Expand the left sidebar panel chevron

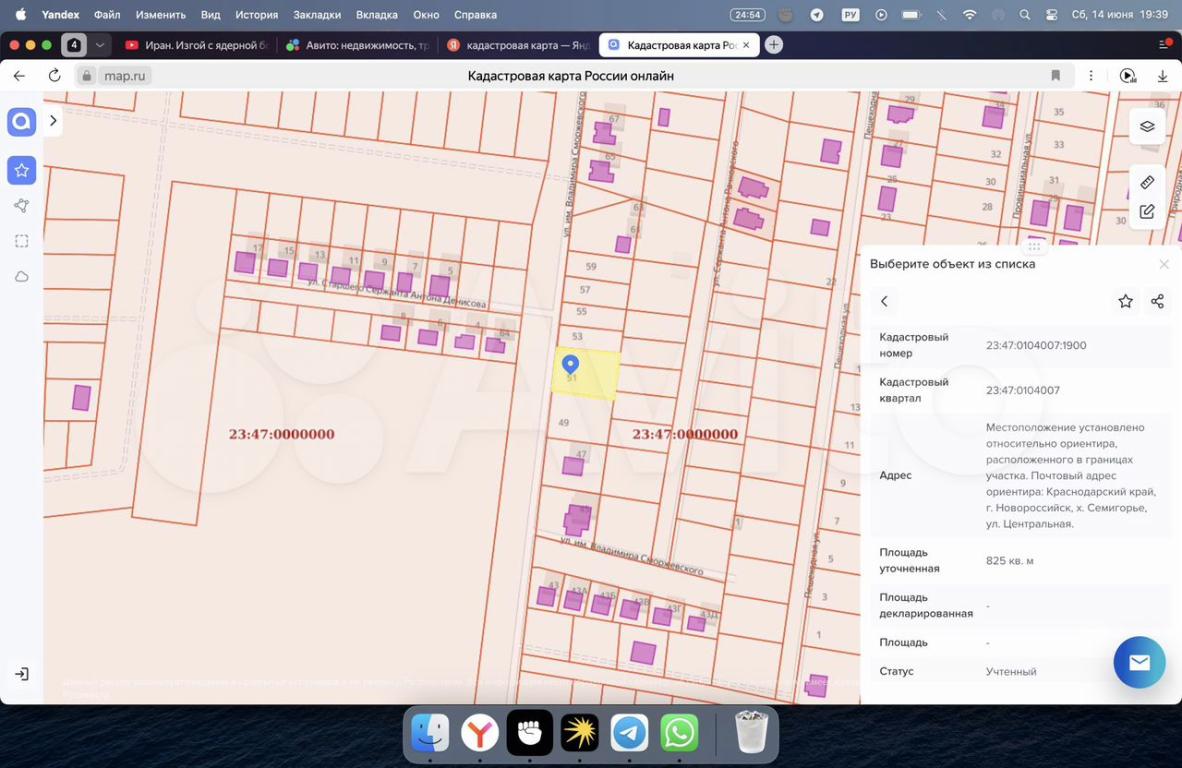pos(53,121)
